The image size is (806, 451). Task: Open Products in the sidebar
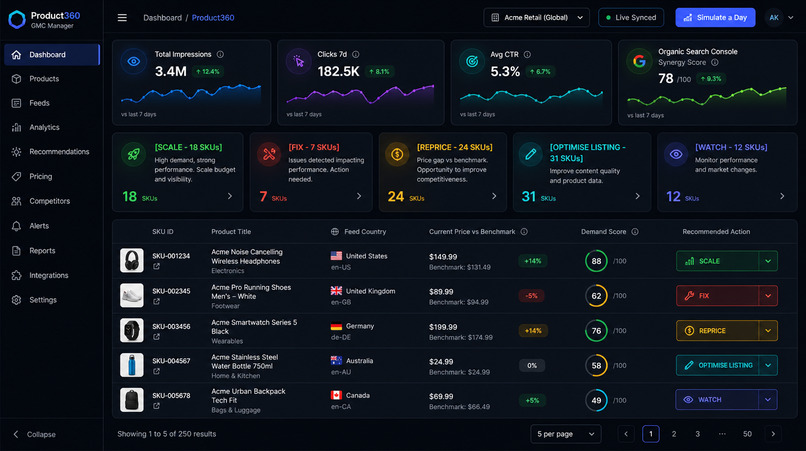tap(51, 79)
